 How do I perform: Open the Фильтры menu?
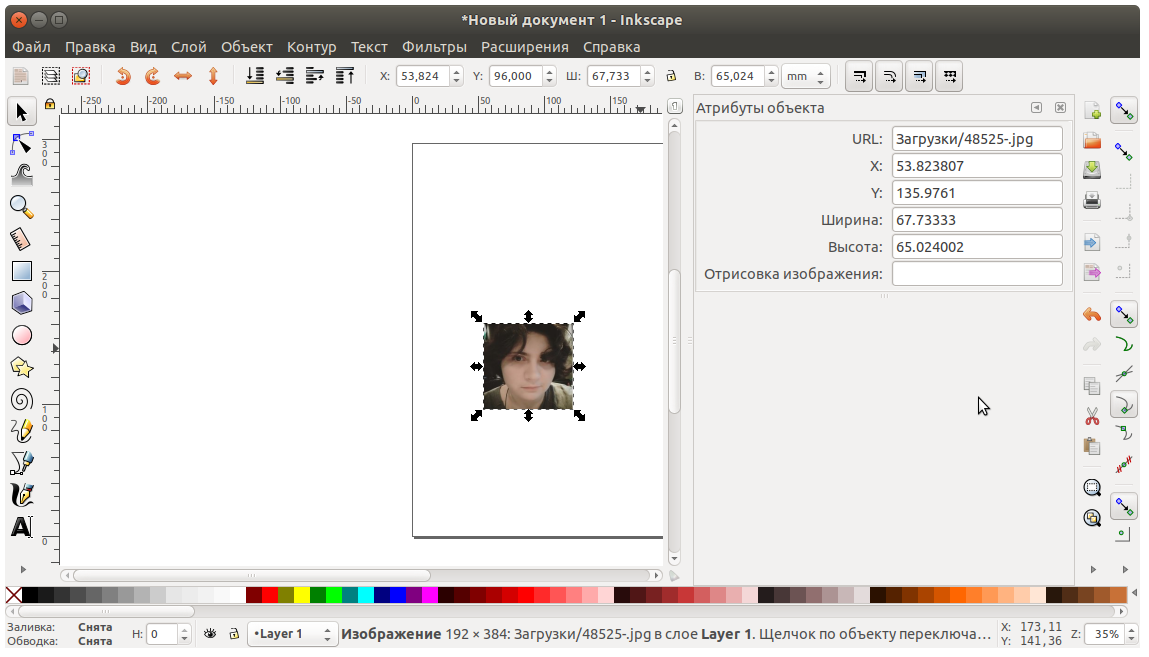(x=434, y=47)
